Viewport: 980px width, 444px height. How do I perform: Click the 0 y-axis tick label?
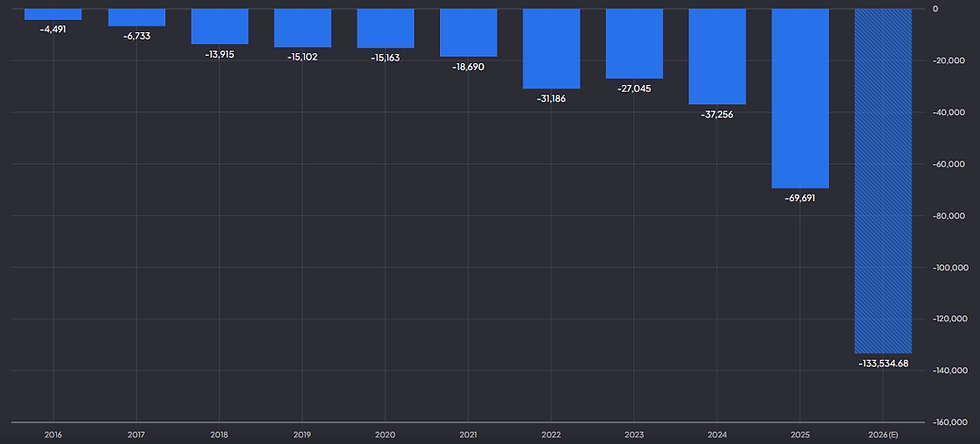[x=936, y=9]
